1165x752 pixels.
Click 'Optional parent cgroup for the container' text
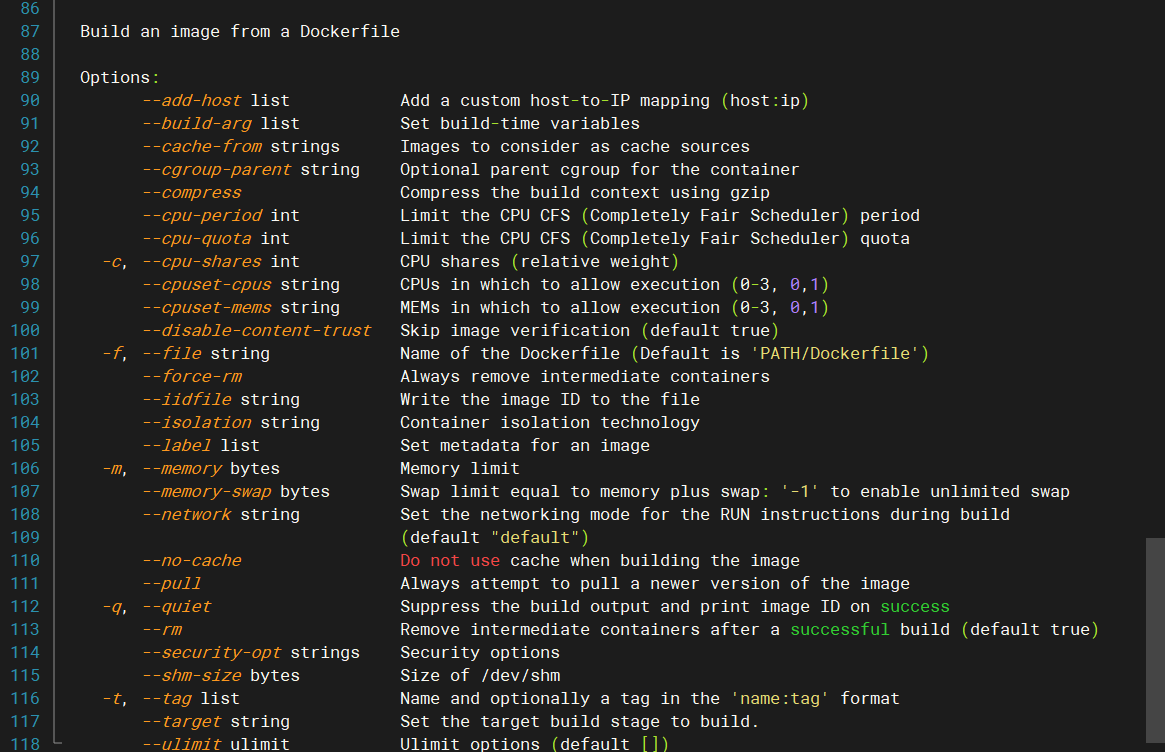[x=600, y=169]
